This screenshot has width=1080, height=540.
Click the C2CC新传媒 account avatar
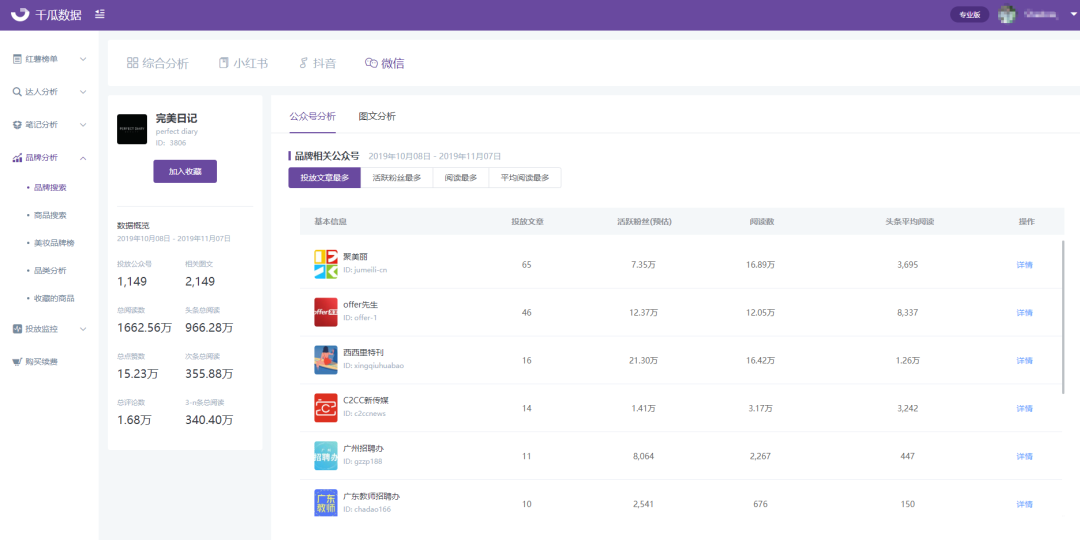pyautogui.click(x=326, y=408)
